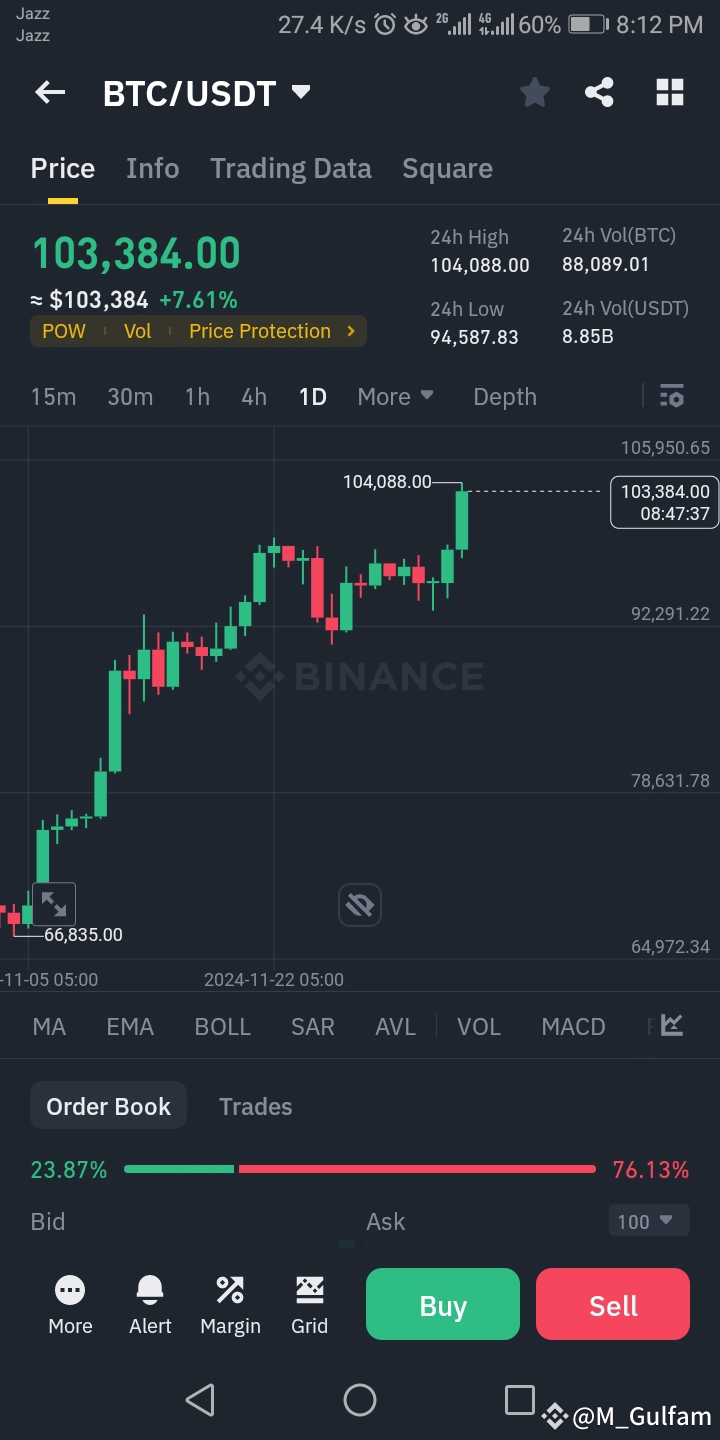Toggle chart visibility crossed-eye icon
Image resolution: width=720 pixels, height=1440 pixels.
coord(360,905)
